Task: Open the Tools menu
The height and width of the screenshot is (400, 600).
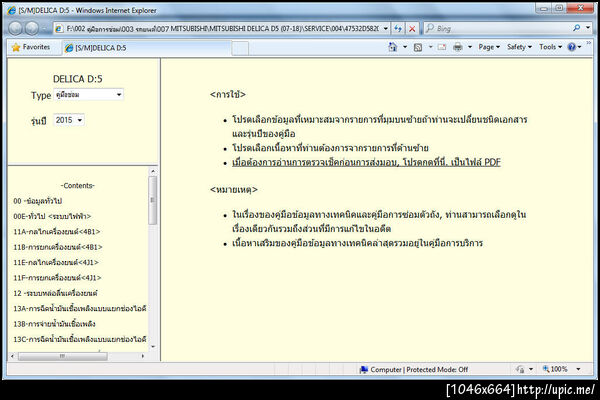Action: pyautogui.click(x=550, y=47)
